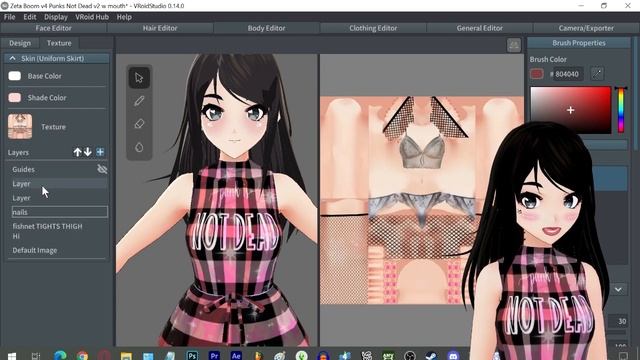Click the Texture thumbnail preview
Image resolution: width=640 pixels, height=360 pixels.
coord(20,127)
